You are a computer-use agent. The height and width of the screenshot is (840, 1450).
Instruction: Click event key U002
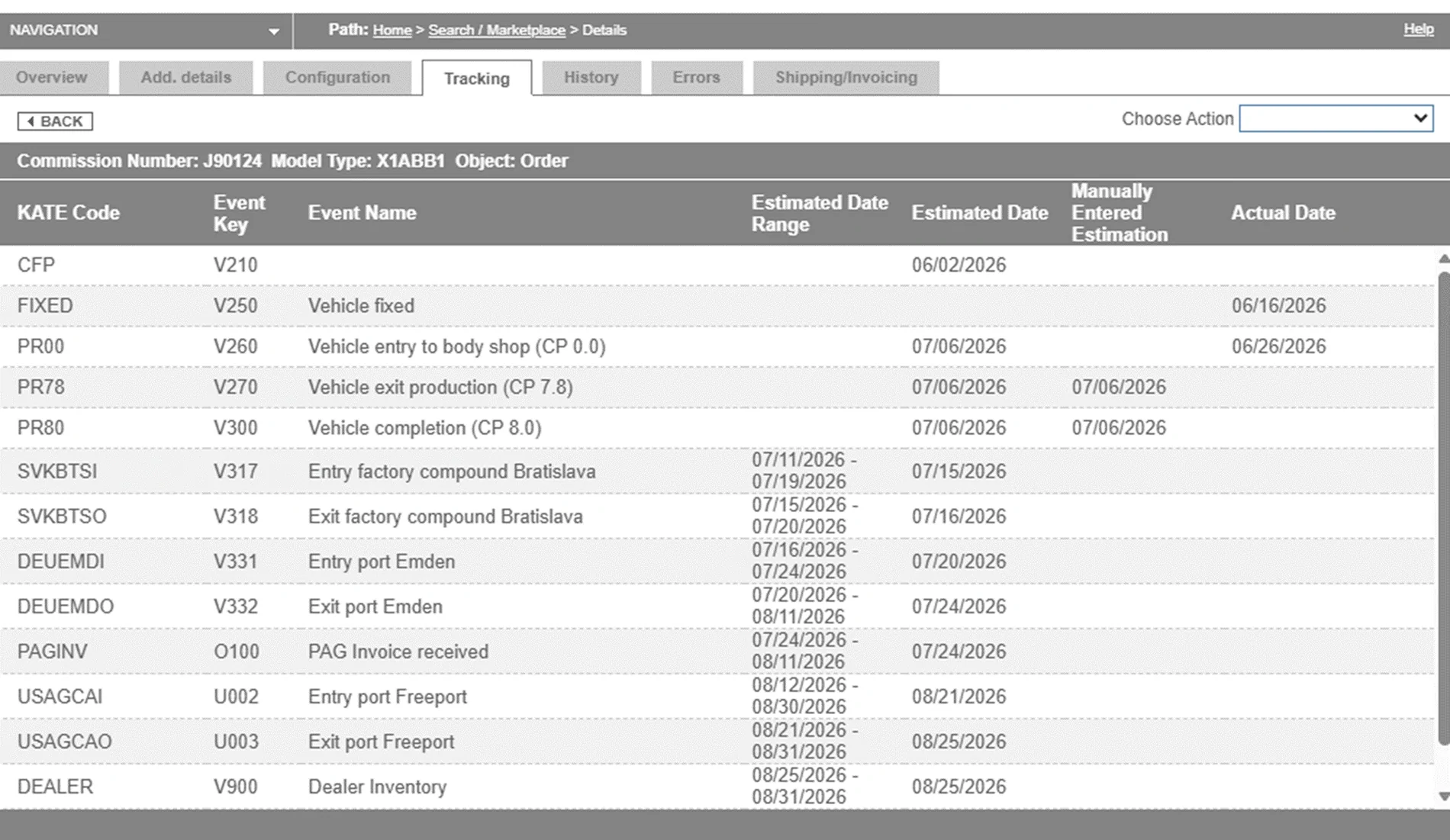[x=236, y=697]
